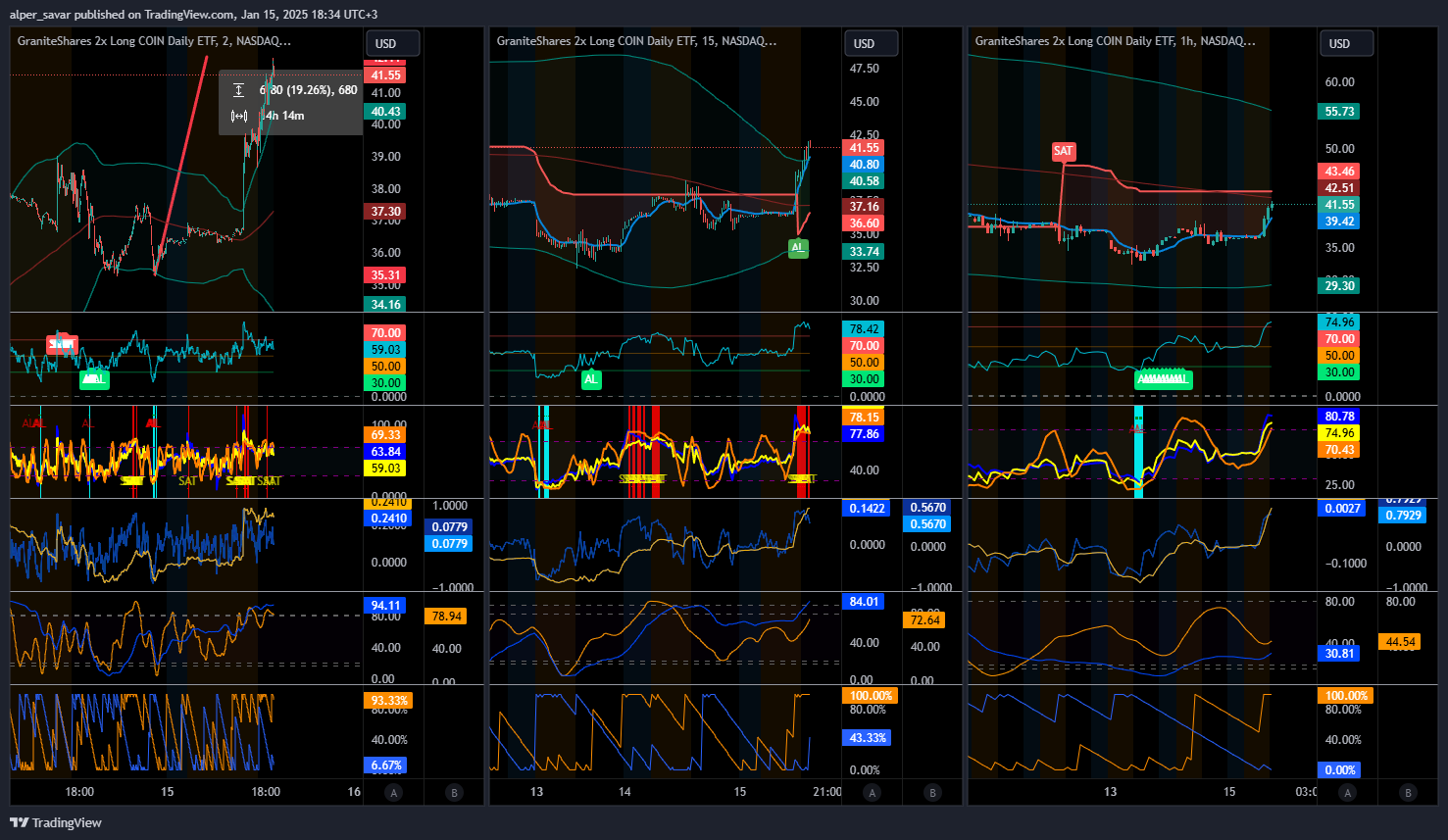Click the 34.16 price label on the 2-minute chart

coord(385,305)
